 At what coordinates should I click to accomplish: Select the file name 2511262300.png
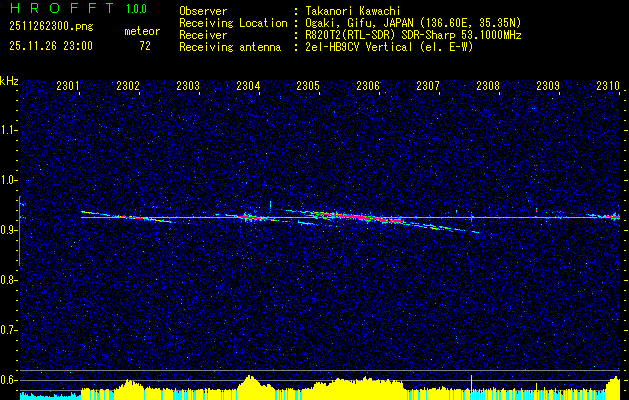point(51,27)
